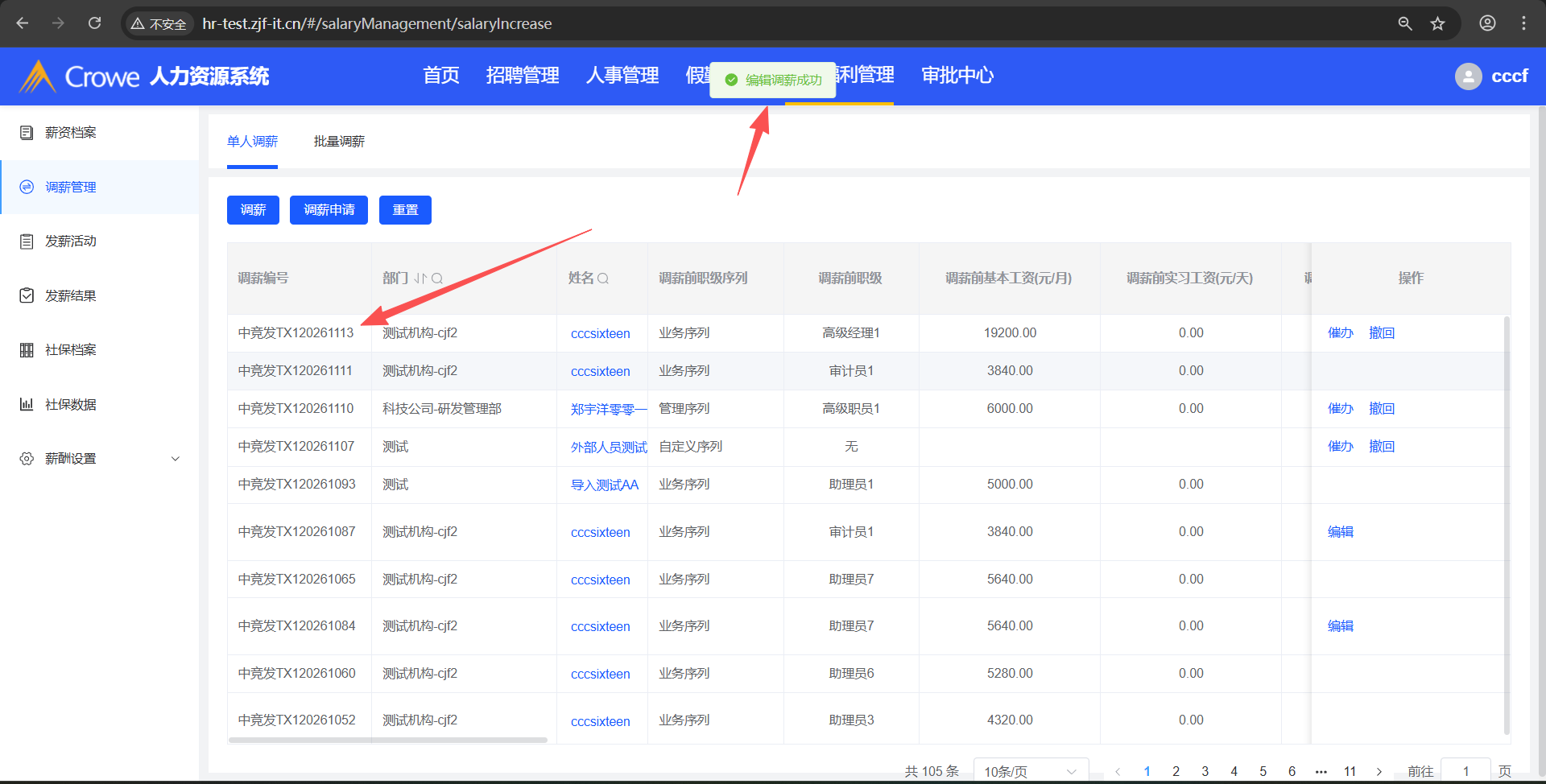Image resolution: width=1546 pixels, height=784 pixels.
Task: Bookmark this page with the star icon
Action: point(1437,23)
